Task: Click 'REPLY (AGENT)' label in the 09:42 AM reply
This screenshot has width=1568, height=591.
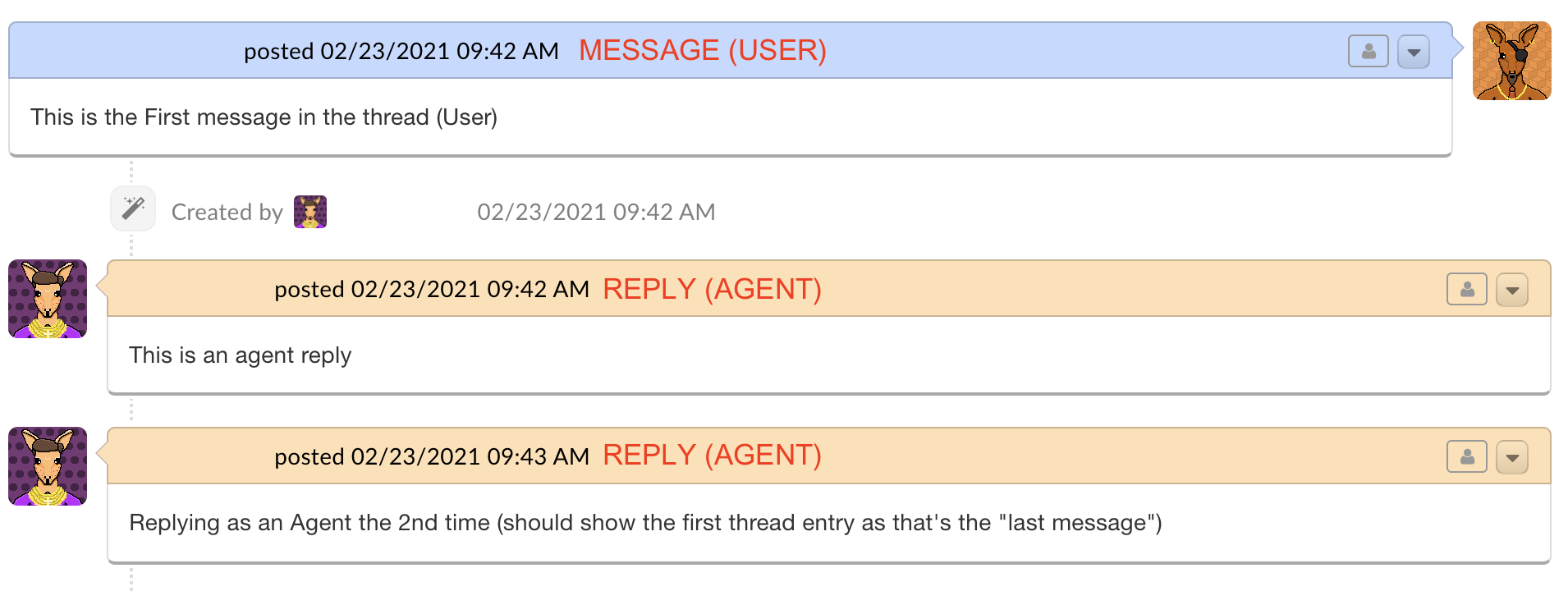Action: coord(712,289)
